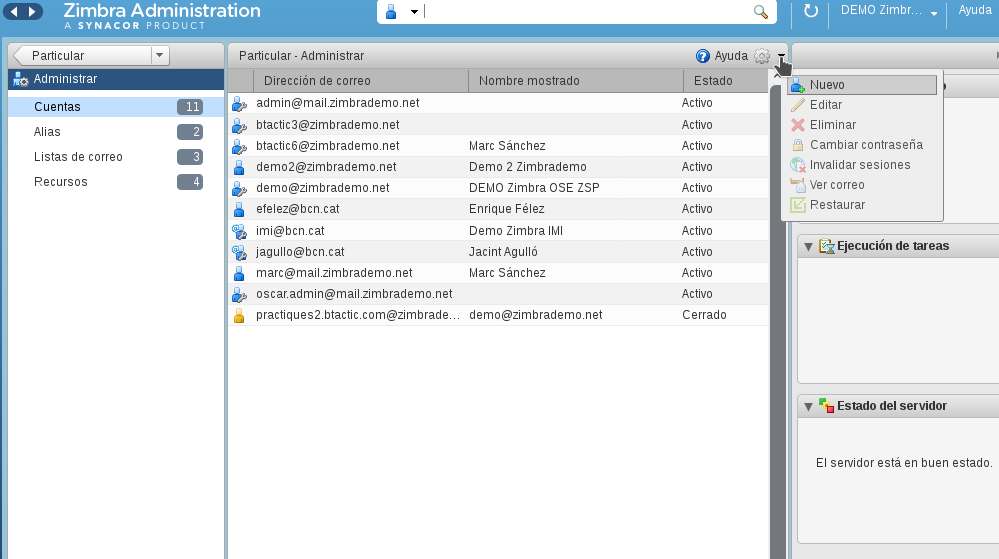Open the search type dropdown arrow

coord(414,12)
